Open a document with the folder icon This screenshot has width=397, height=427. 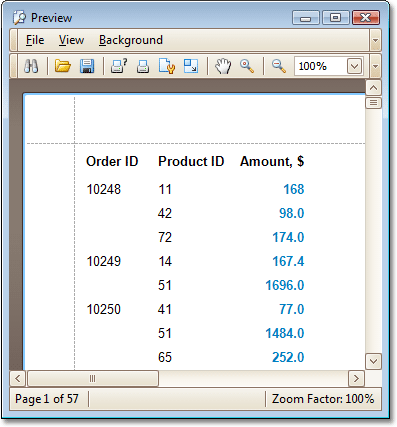tap(63, 66)
